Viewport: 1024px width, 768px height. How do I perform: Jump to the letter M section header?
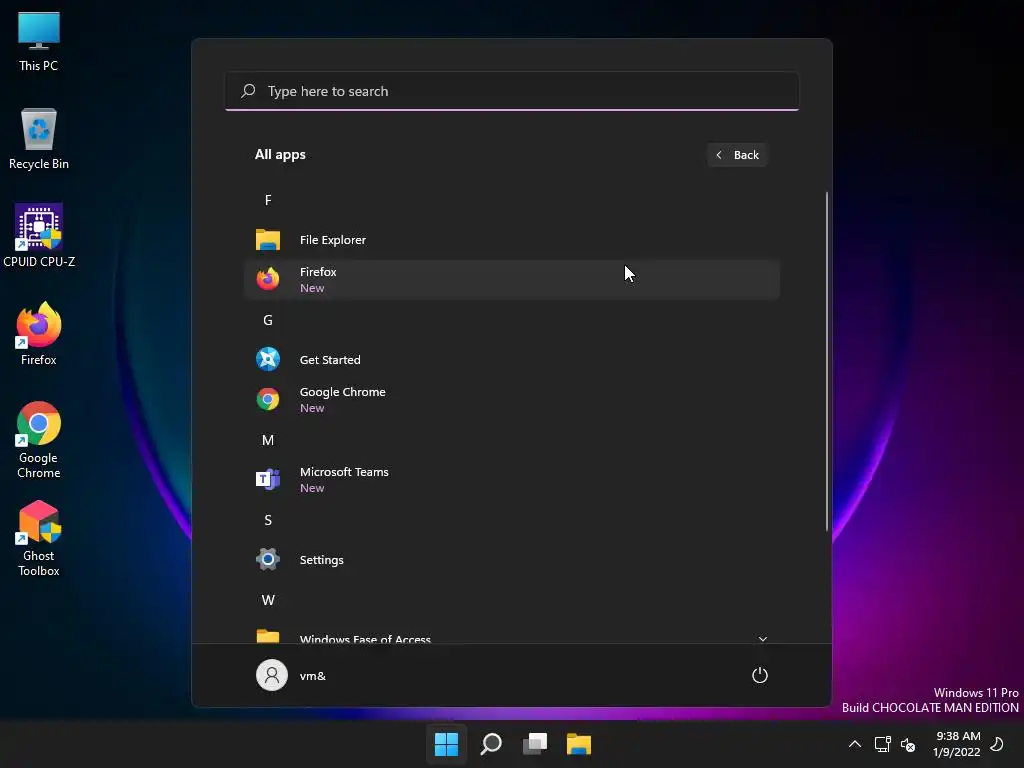[268, 440]
